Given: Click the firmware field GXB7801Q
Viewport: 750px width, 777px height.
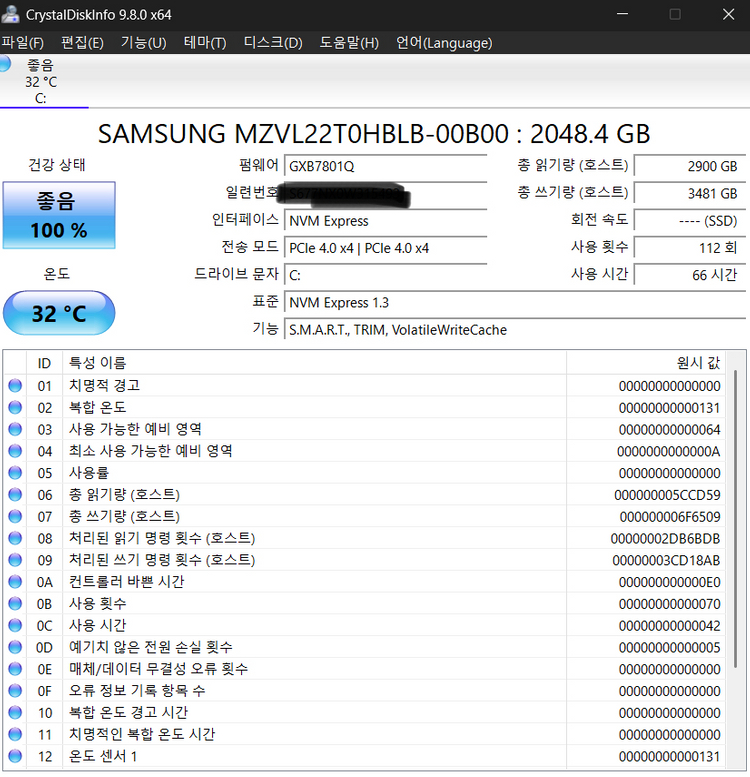Looking at the screenshot, I should click(385, 166).
